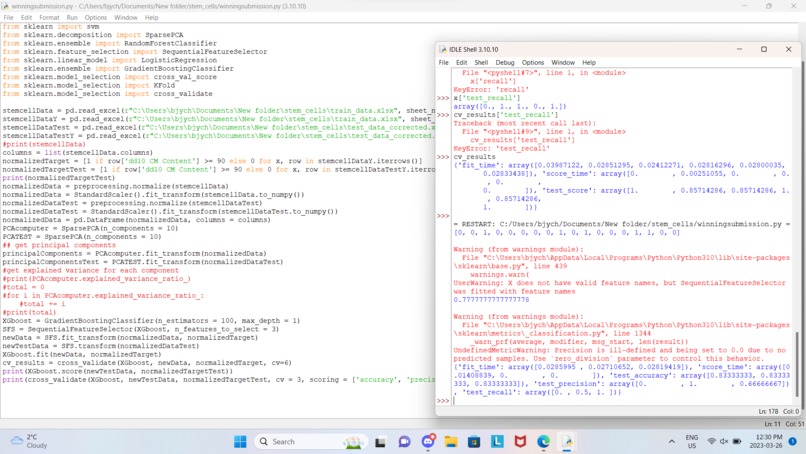The width and height of the screenshot is (806, 454).
Task: Open Format menu in editor window
Action: pyautogui.click(x=49, y=17)
